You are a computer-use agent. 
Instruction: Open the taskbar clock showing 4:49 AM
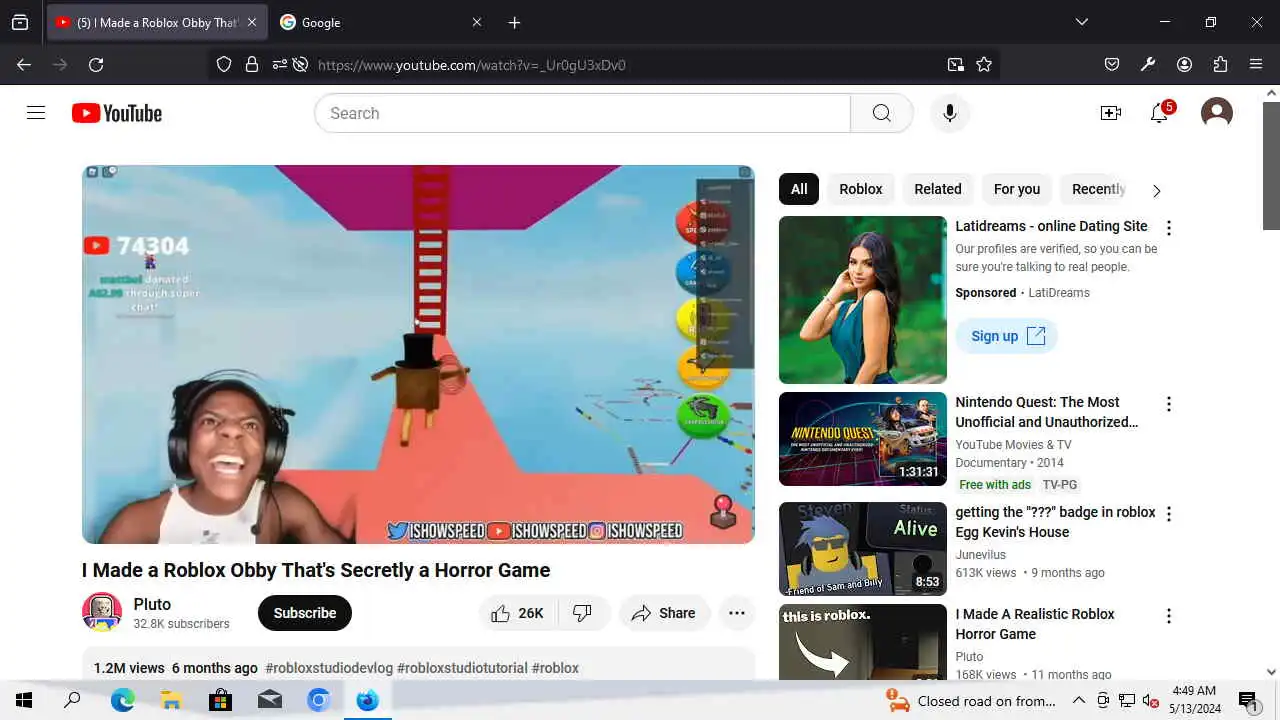1193,700
